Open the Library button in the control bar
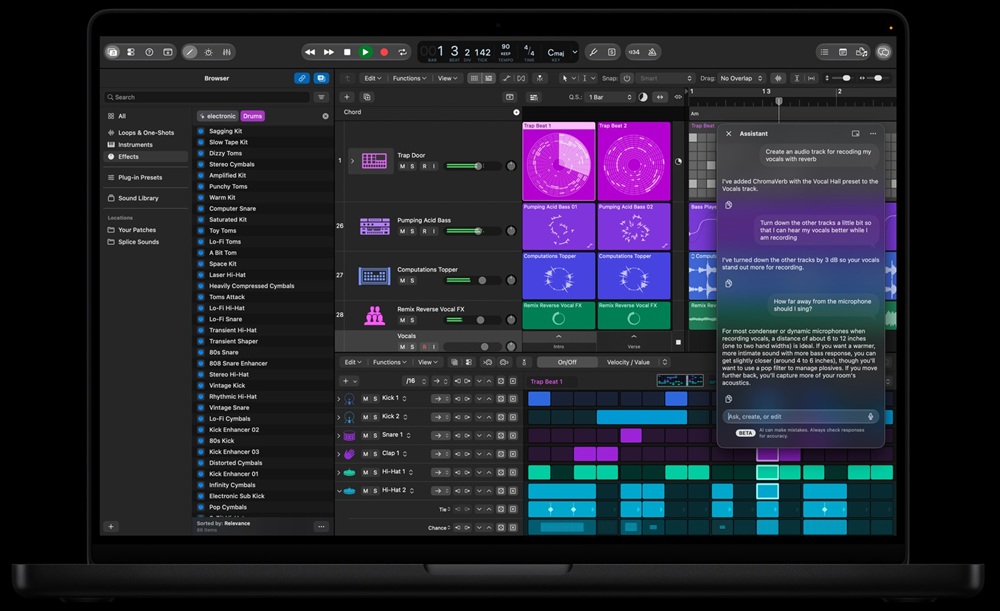Screen dimensions: 1000x611 (113, 52)
